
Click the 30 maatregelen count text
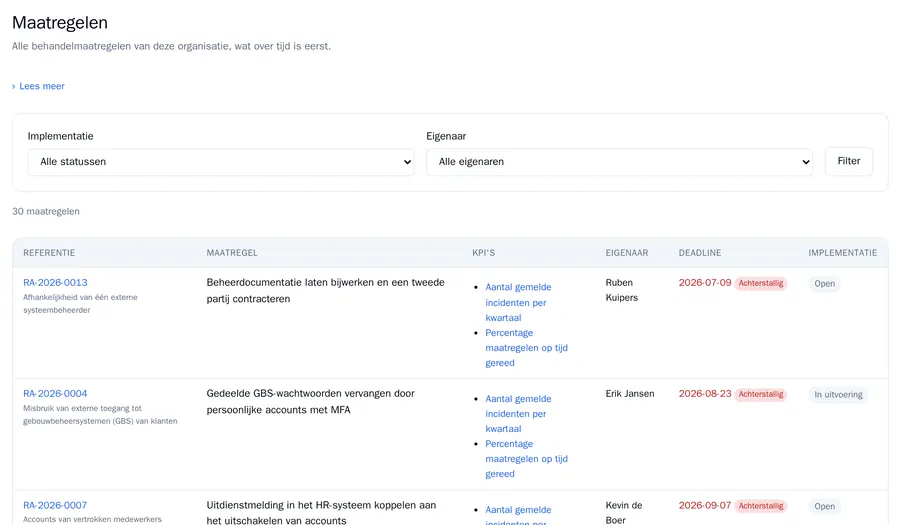coord(46,212)
